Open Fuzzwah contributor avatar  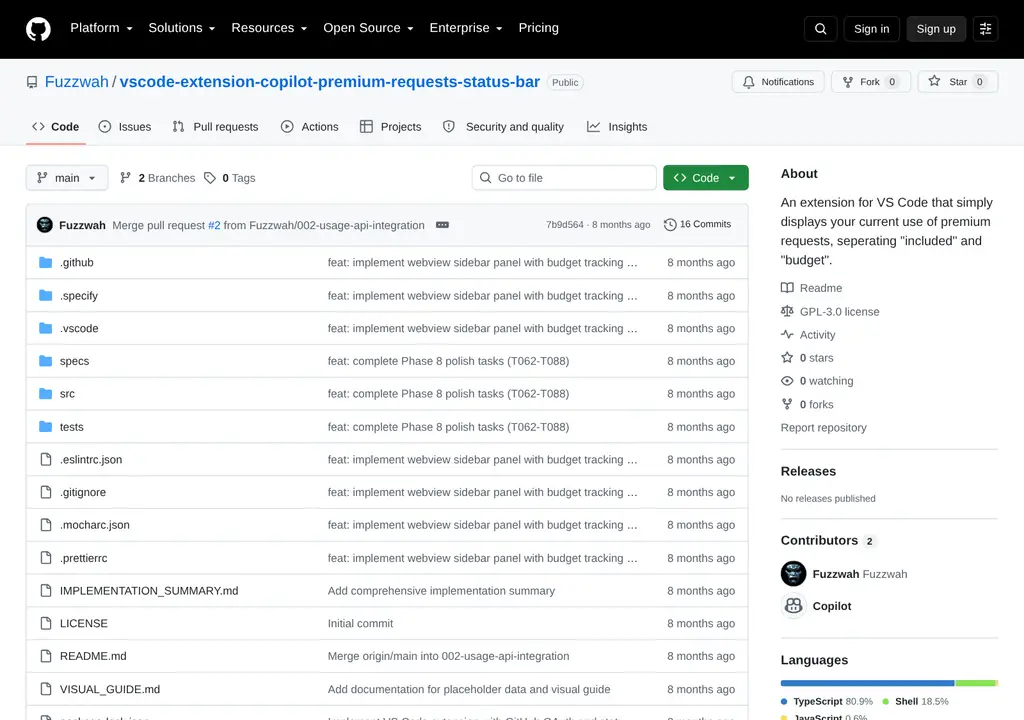(793, 574)
